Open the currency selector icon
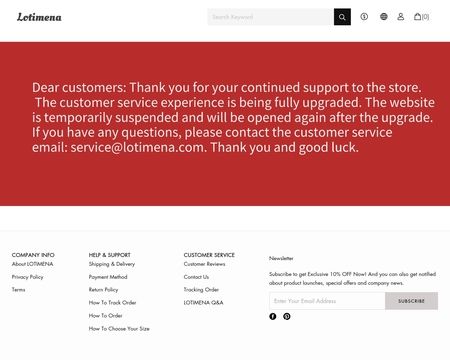Image resolution: width=450 pixels, height=360 pixels. (364, 16)
